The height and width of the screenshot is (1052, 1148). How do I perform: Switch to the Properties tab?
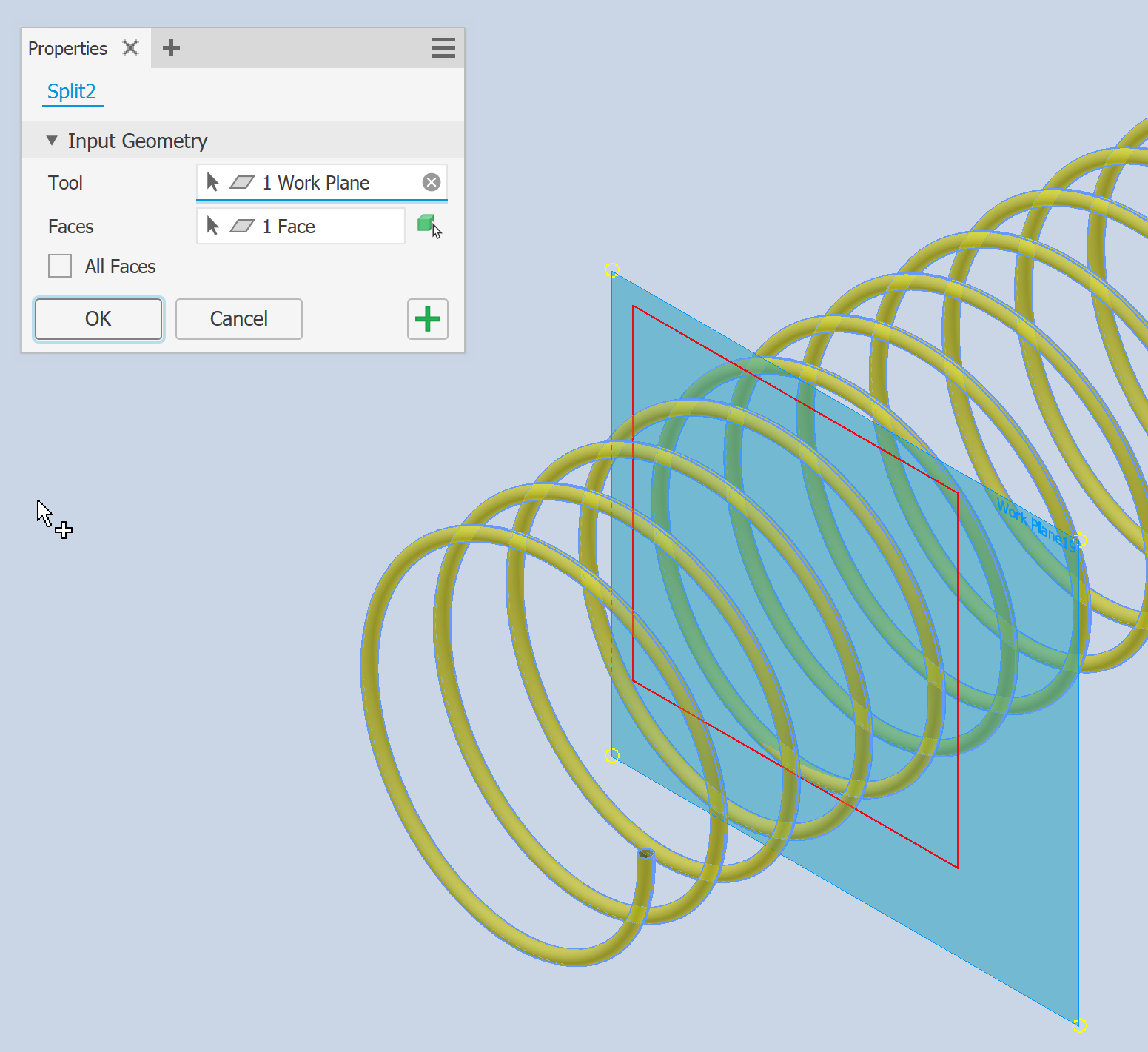(x=67, y=47)
